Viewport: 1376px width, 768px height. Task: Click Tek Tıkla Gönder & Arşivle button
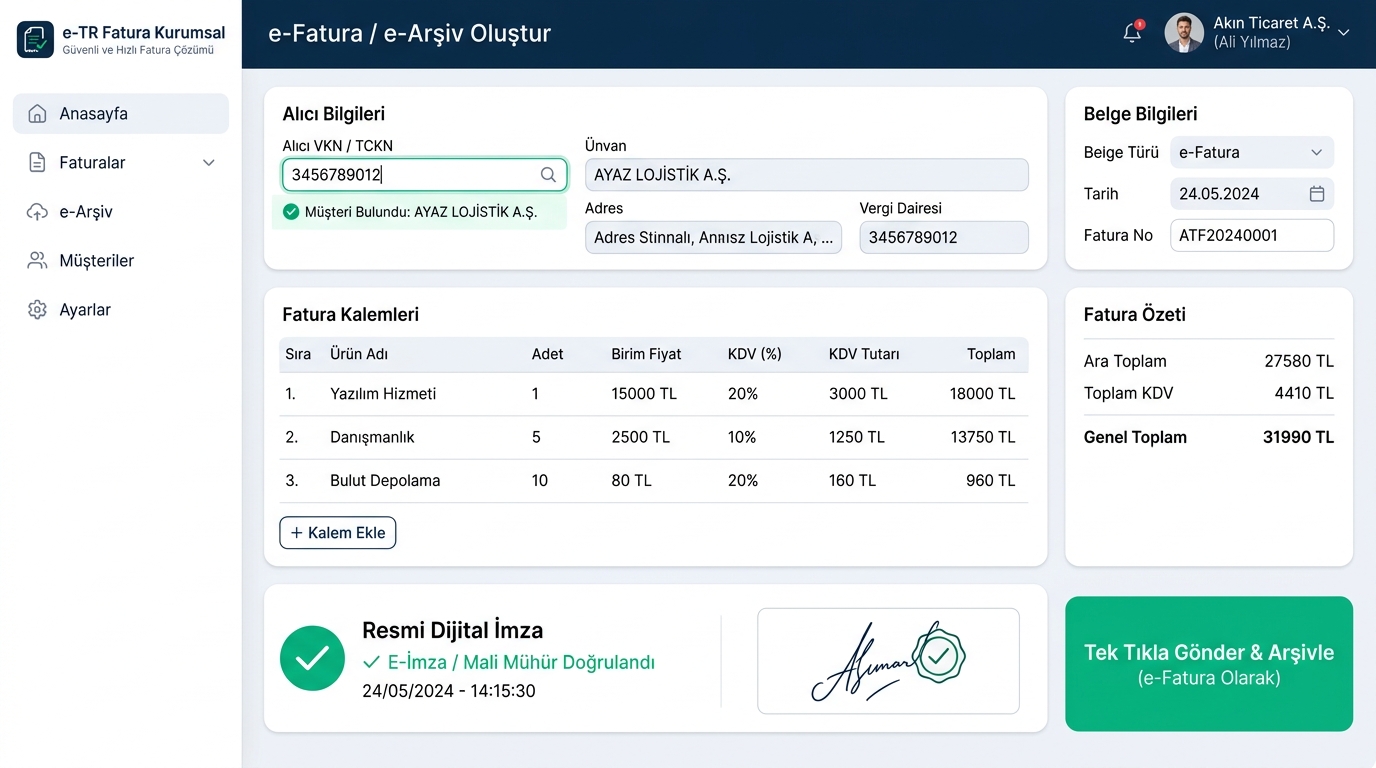coord(1209,664)
